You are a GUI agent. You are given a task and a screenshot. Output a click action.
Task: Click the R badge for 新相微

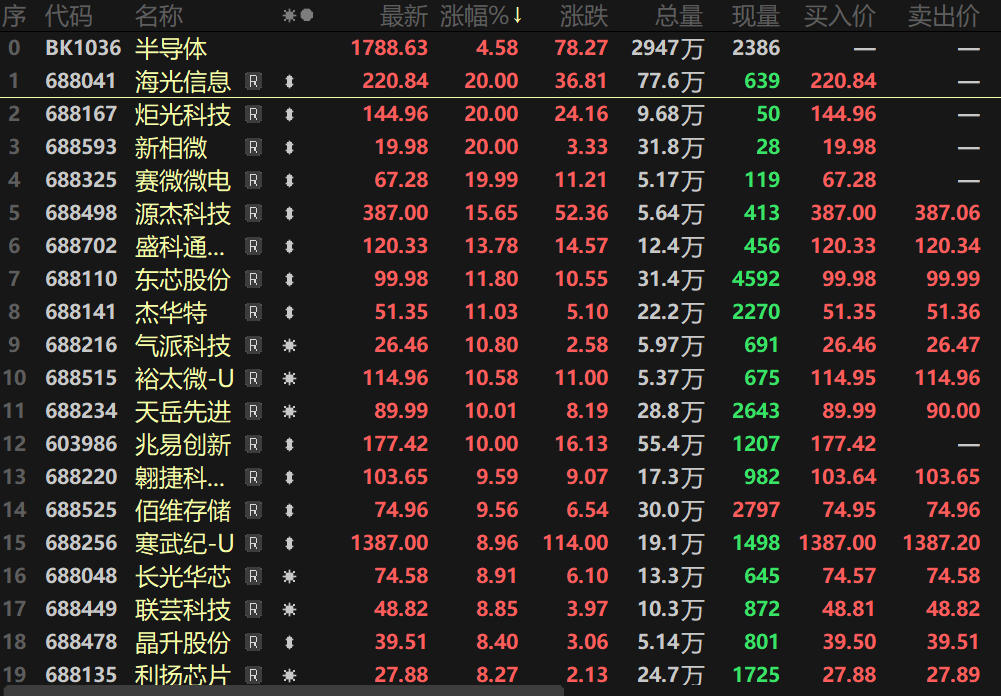(253, 148)
